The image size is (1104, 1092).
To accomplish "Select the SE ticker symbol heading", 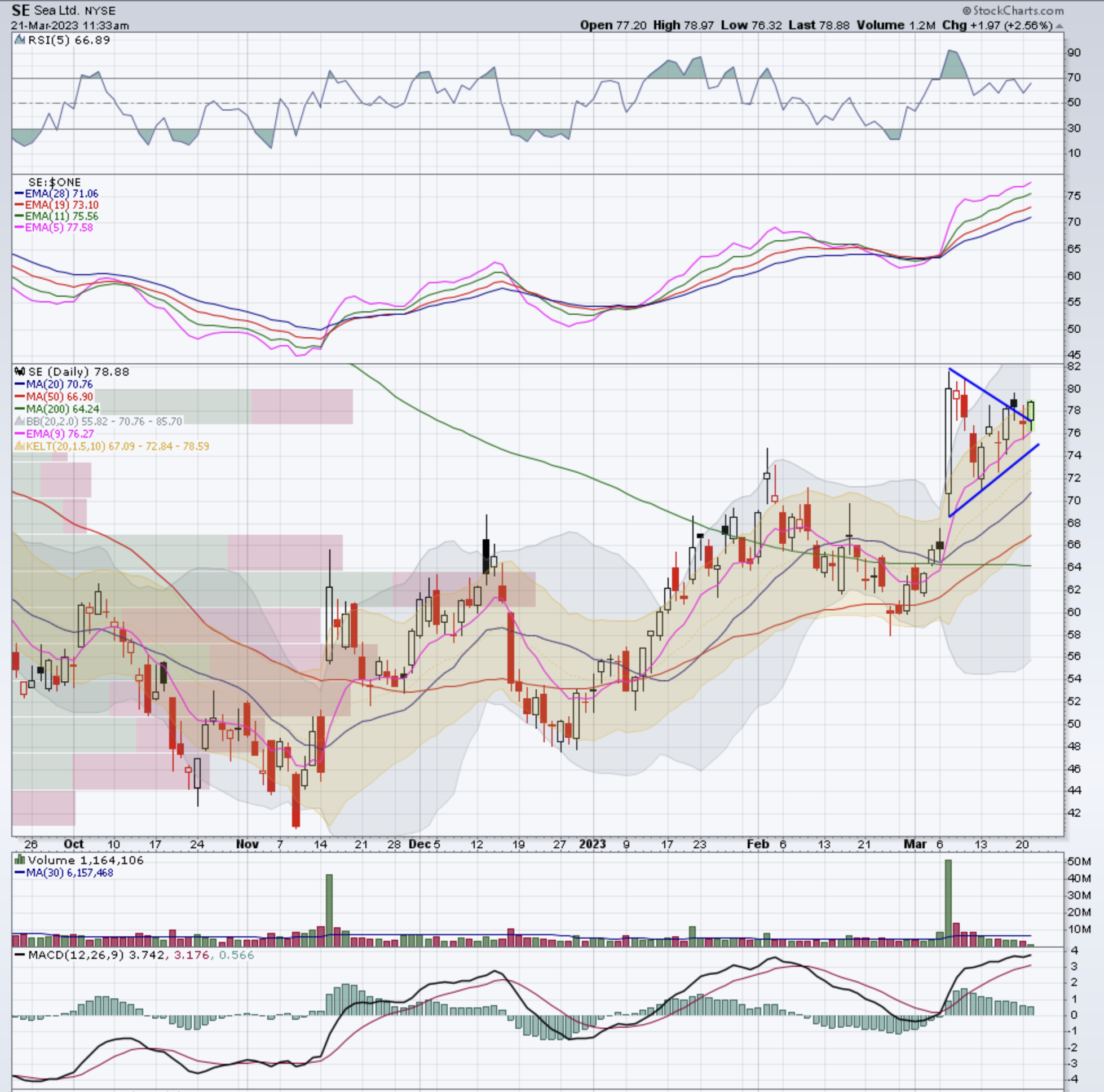I will coord(20,10).
